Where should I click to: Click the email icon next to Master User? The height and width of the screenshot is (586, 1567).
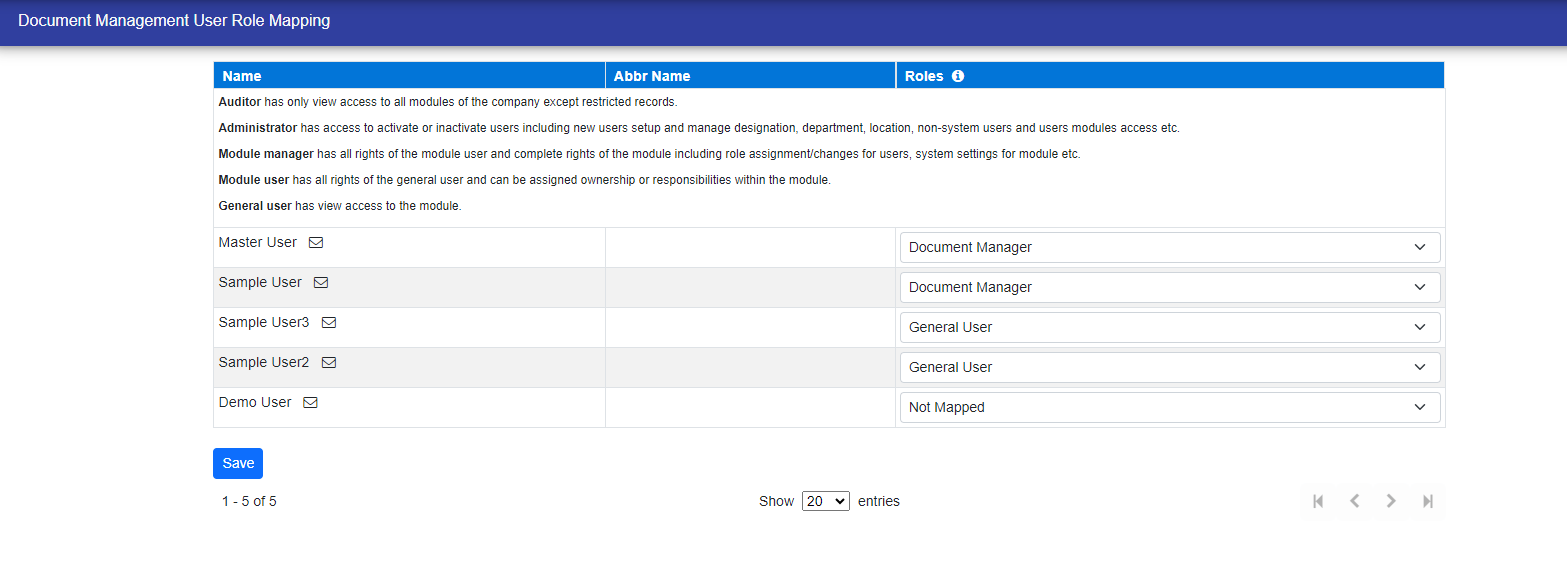[316, 243]
